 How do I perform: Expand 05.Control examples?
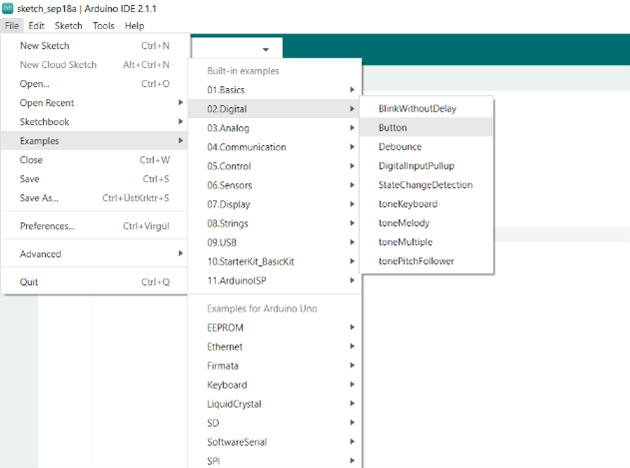275,166
